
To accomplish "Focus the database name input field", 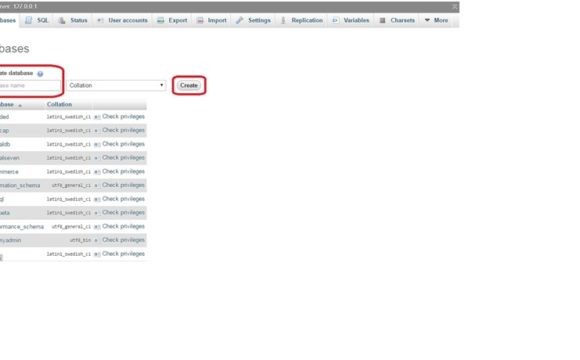I will 30,85.
